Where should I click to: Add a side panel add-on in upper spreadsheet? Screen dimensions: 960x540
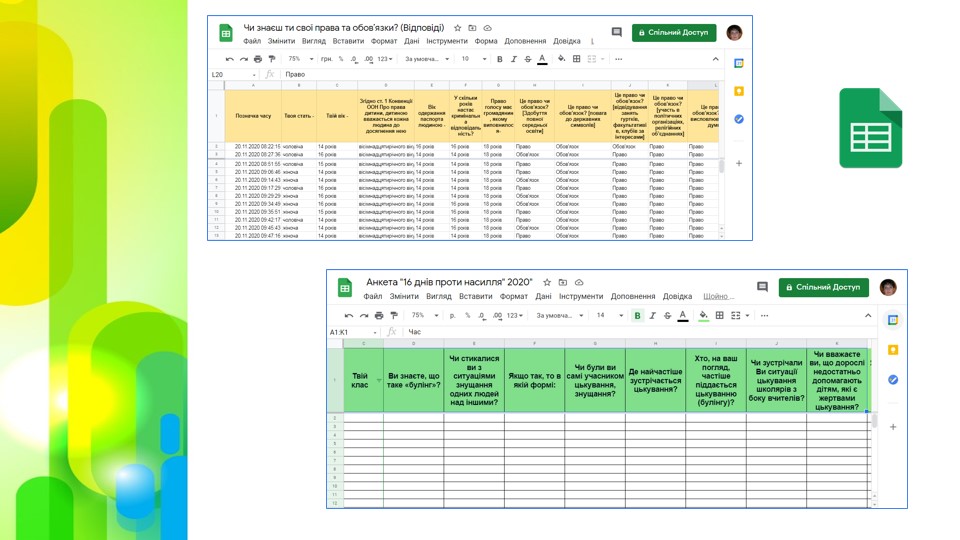pos(739,163)
